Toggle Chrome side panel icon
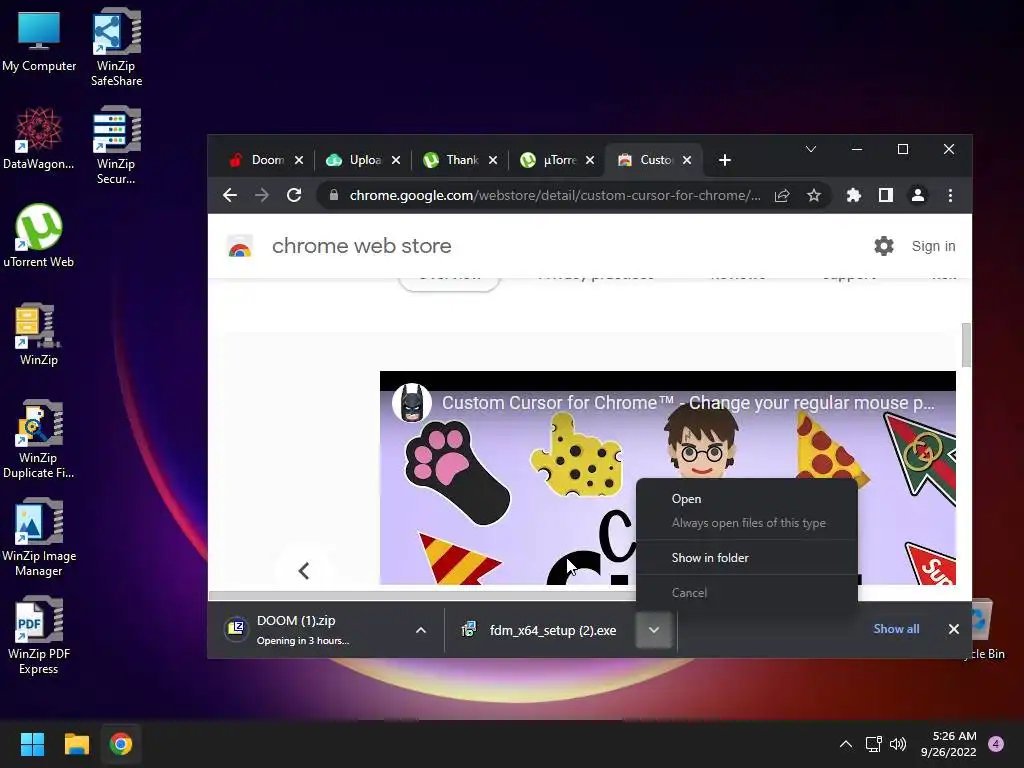 [886, 195]
